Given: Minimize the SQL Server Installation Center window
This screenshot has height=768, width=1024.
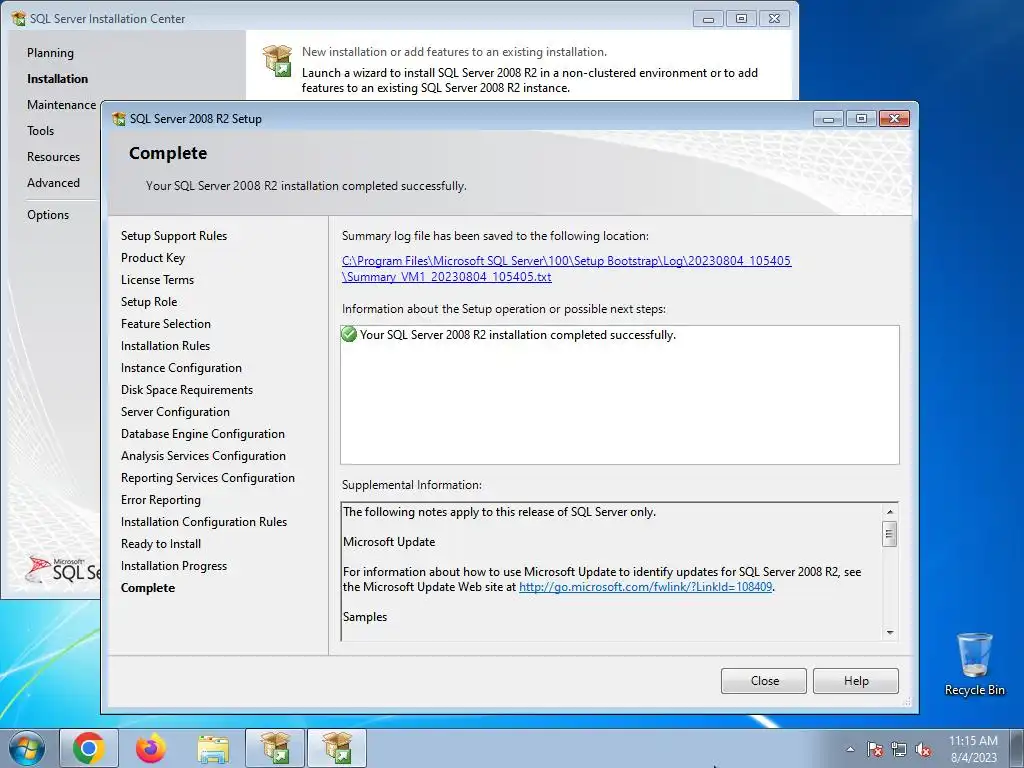Looking at the screenshot, I should coord(708,19).
